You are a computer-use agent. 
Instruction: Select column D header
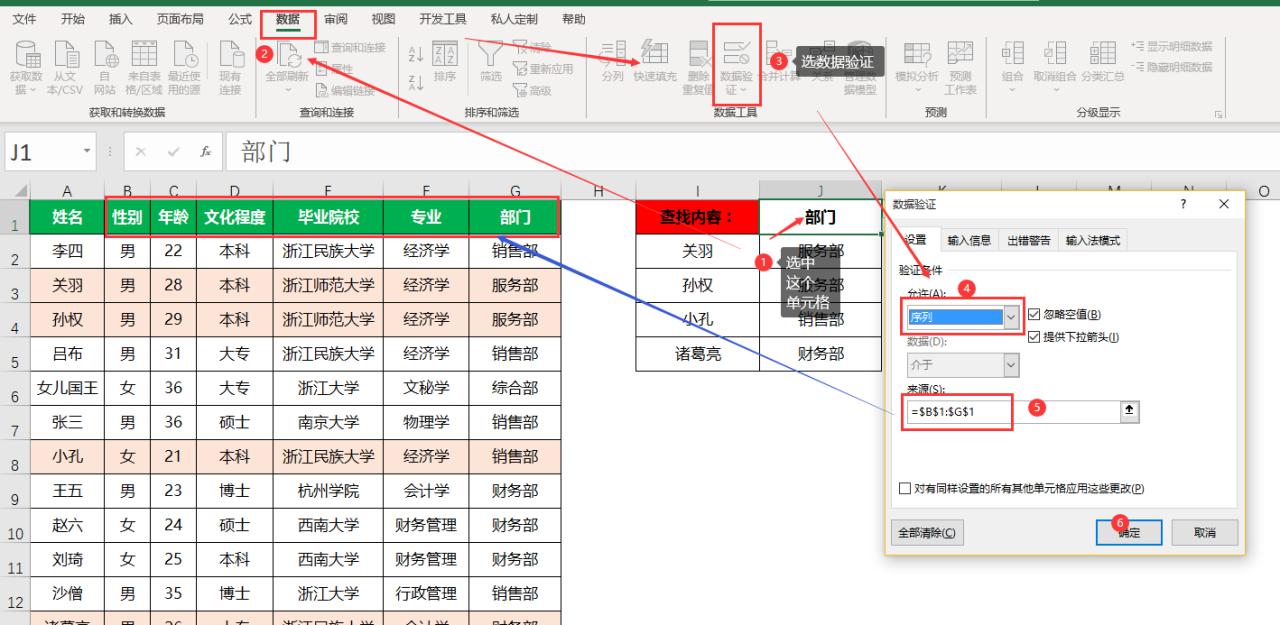(x=234, y=191)
